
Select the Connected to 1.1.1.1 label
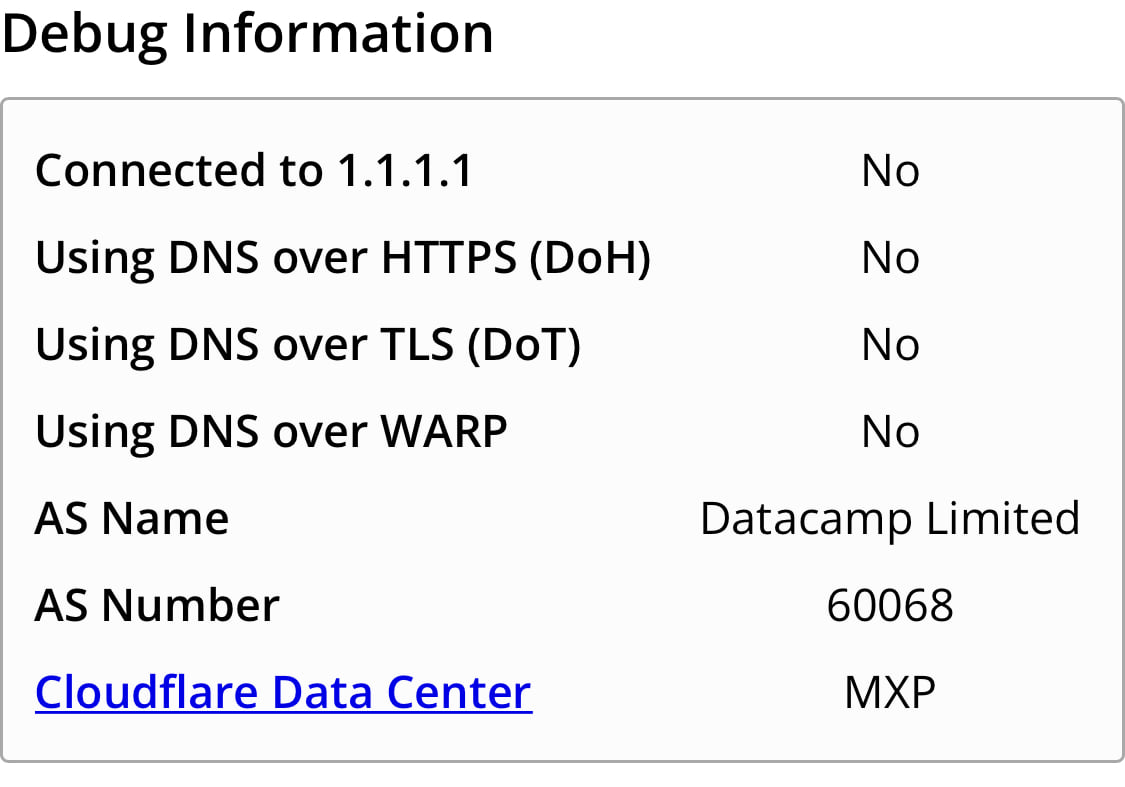coord(254,171)
